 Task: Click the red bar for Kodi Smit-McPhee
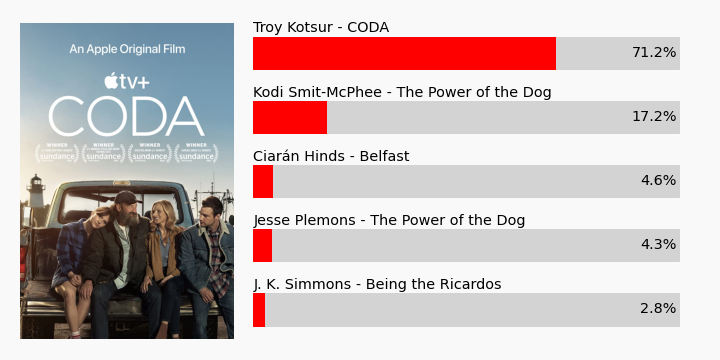(290, 118)
